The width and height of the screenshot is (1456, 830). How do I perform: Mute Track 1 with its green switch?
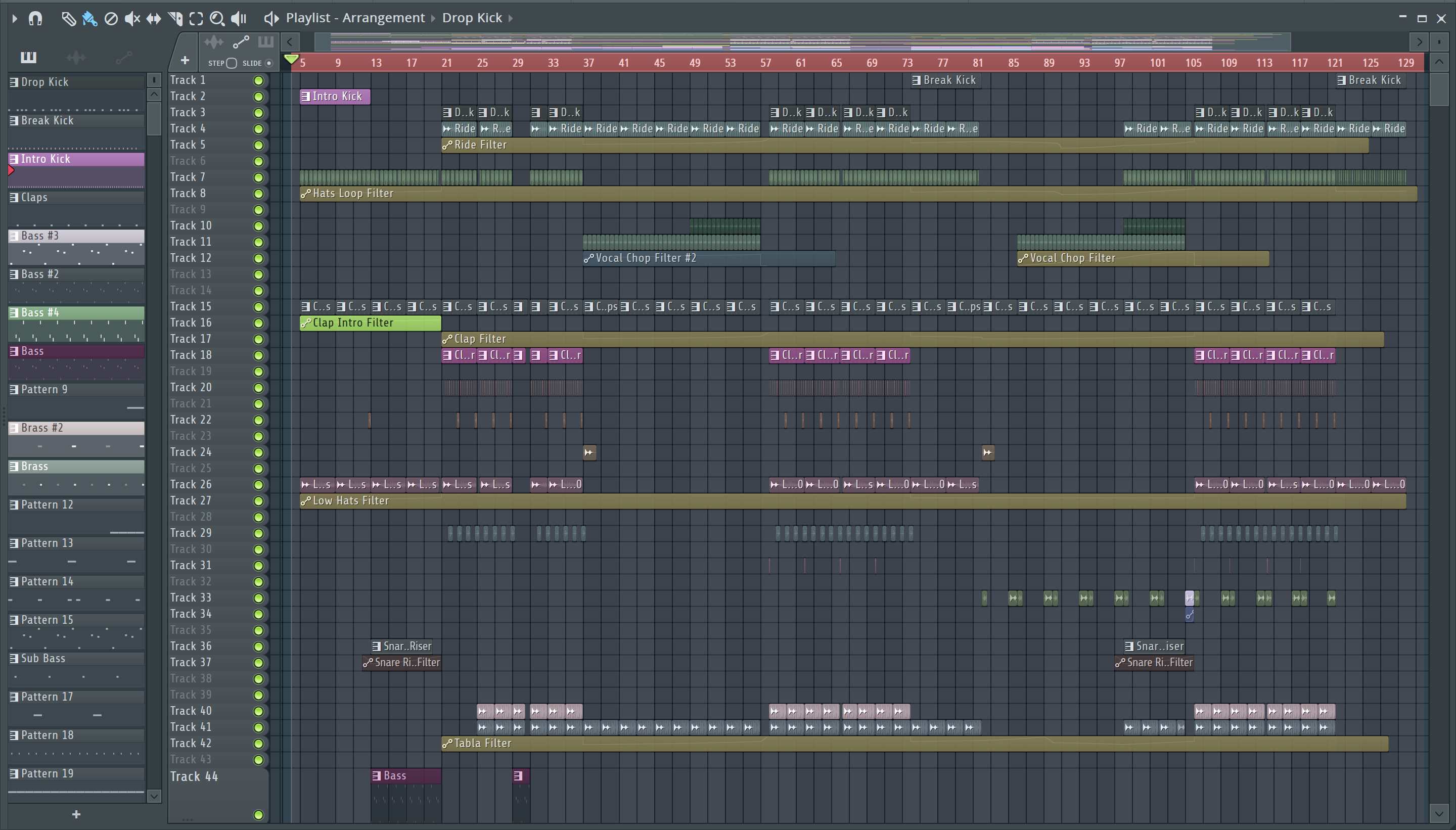pyautogui.click(x=258, y=80)
